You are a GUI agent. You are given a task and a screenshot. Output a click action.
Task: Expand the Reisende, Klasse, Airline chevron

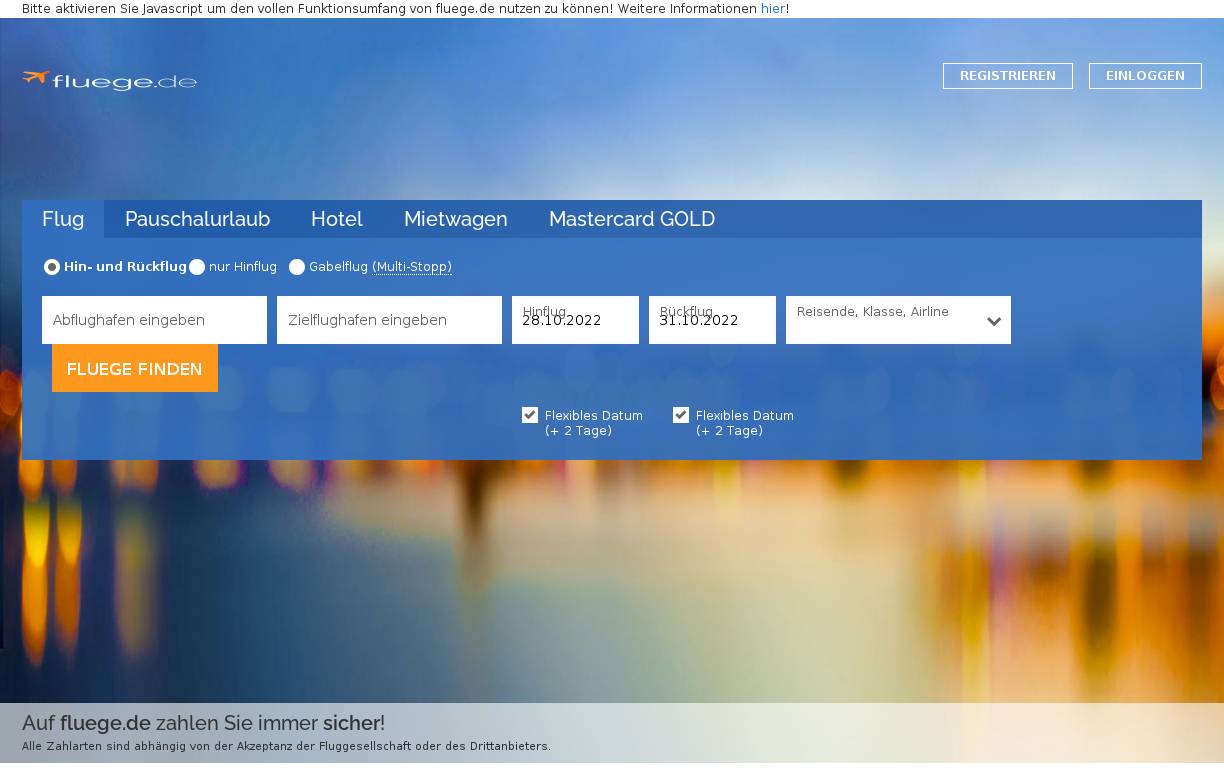pyautogui.click(x=993, y=321)
